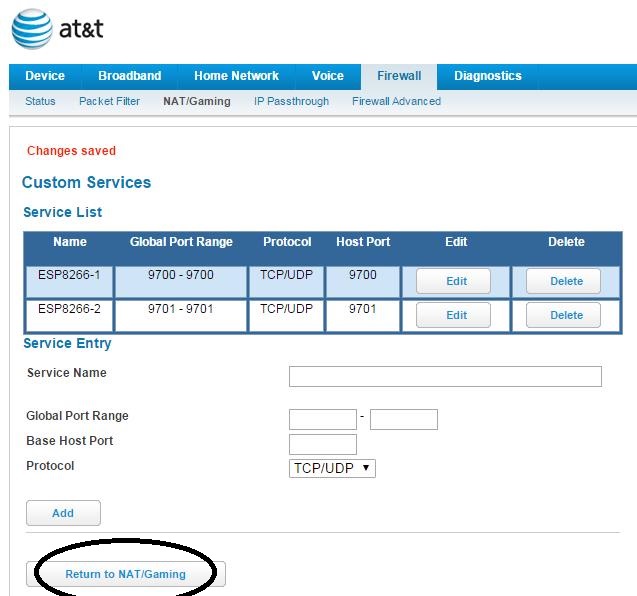Click the Service Name input field
Image resolution: width=637 pixels, height=596 pixels.
(x=445, y=377)
